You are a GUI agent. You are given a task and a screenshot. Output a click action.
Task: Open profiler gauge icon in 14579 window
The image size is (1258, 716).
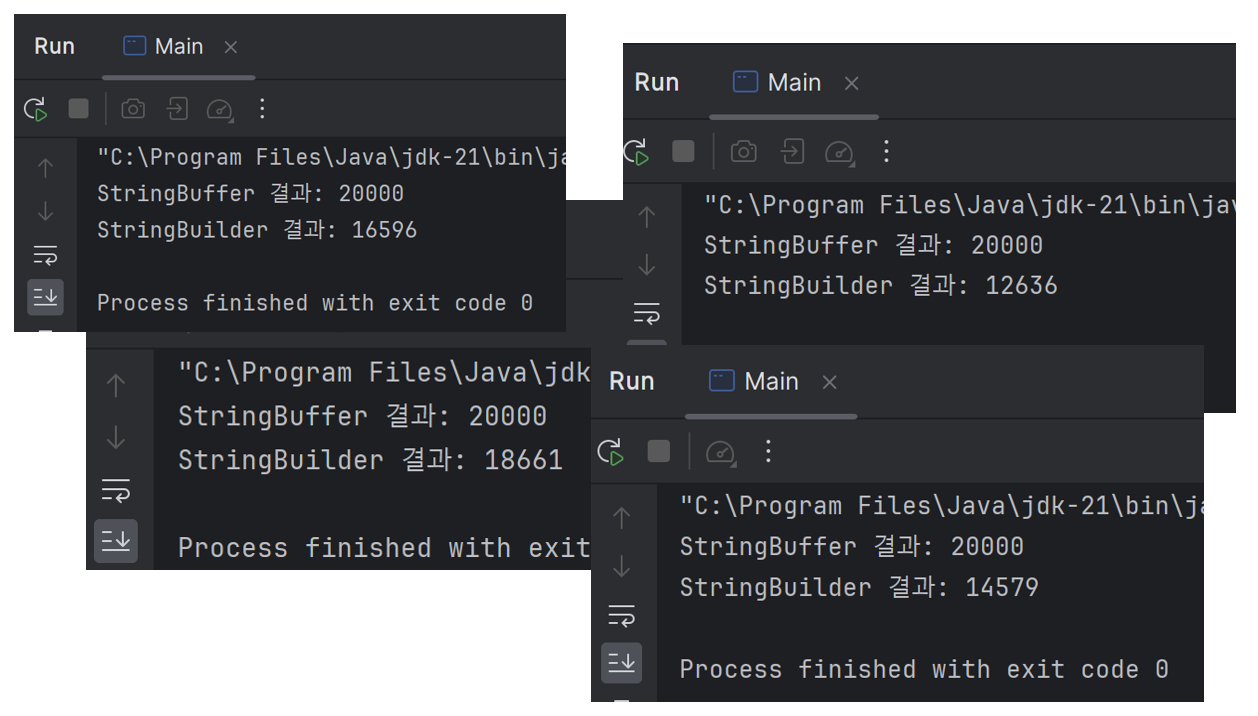[720, 452]
